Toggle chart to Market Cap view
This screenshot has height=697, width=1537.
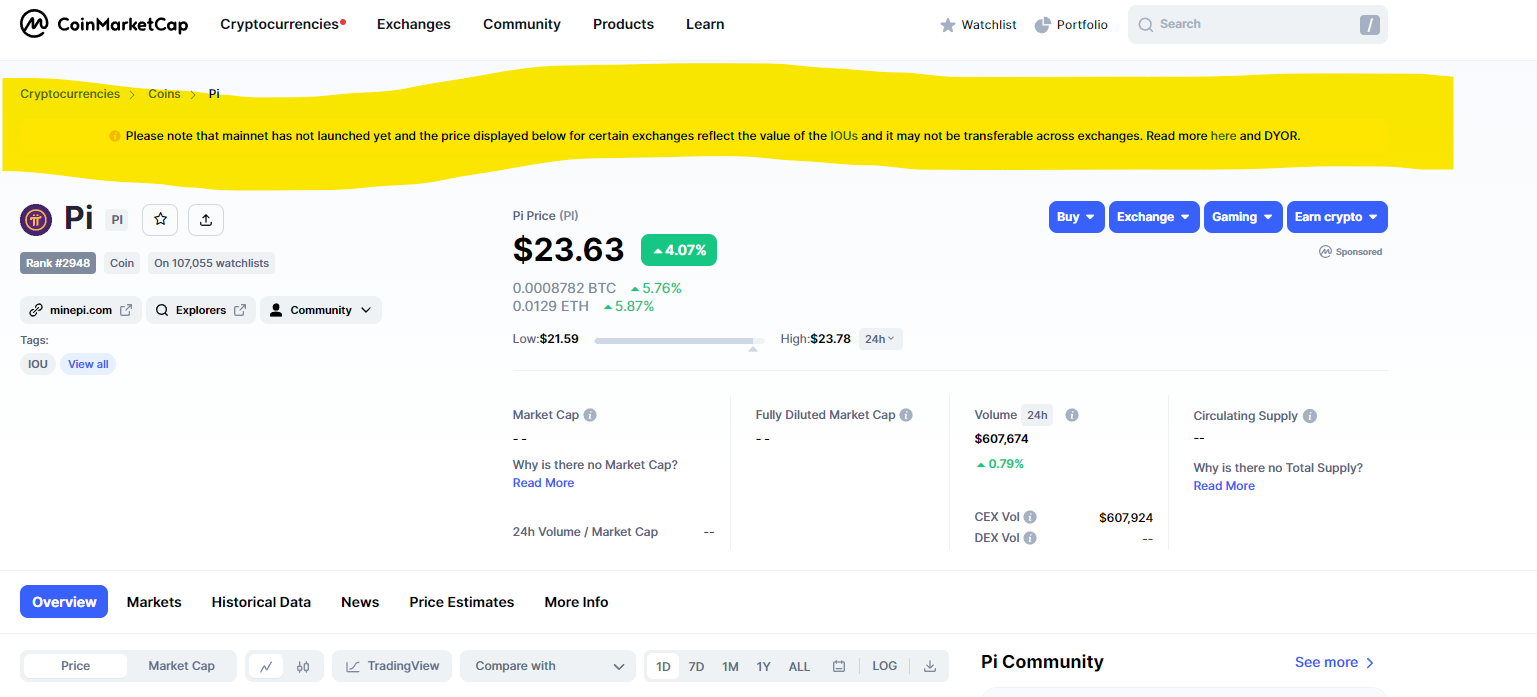click(x=181, y=666)
